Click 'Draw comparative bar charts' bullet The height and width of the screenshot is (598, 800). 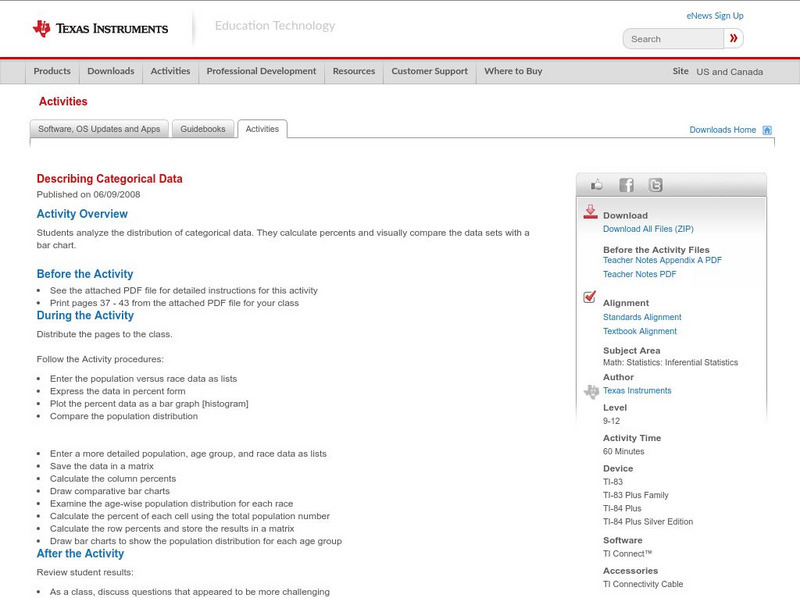(110, 491)
